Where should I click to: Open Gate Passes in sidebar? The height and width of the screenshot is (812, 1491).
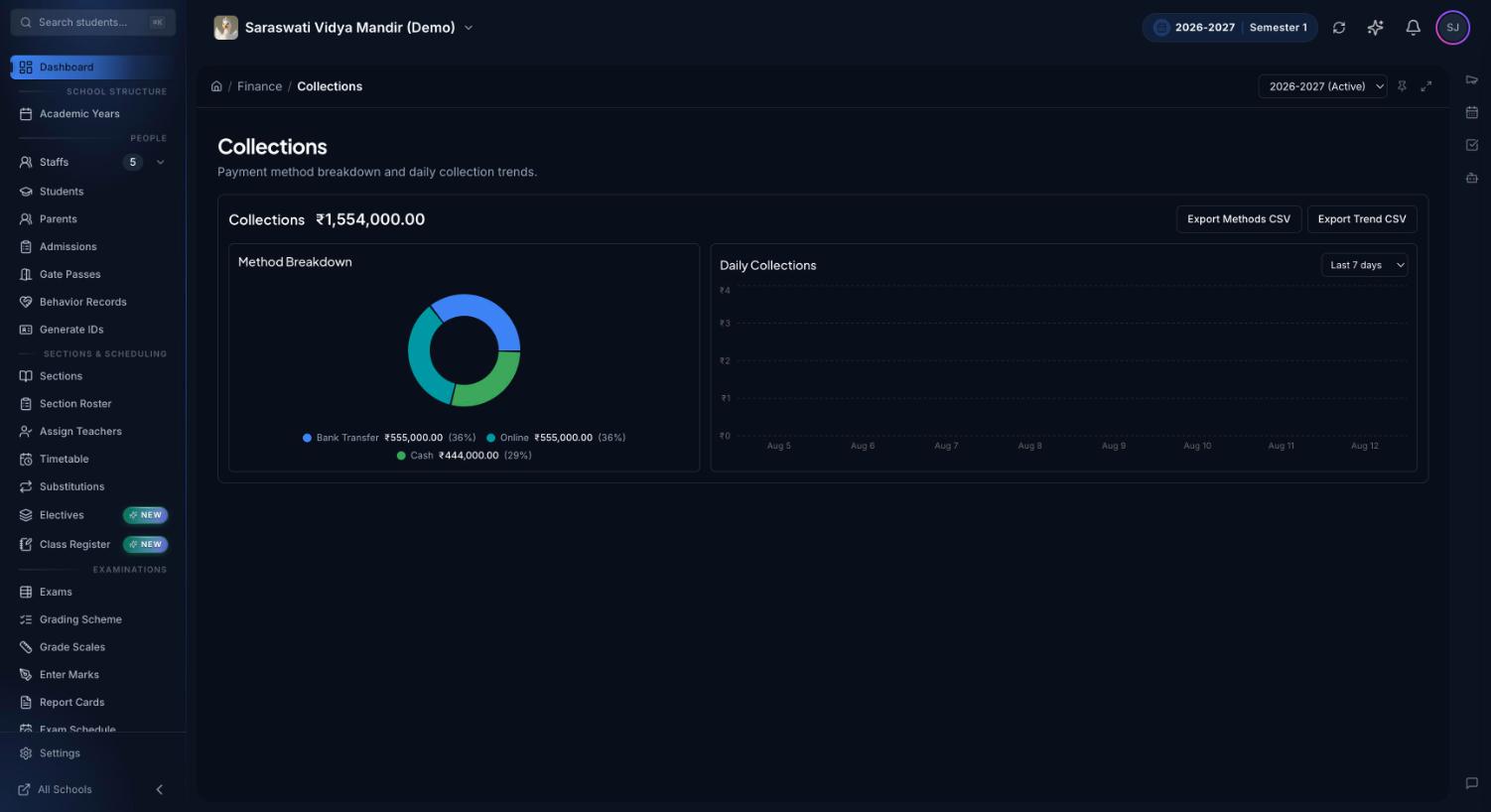[x=92, y=275]
